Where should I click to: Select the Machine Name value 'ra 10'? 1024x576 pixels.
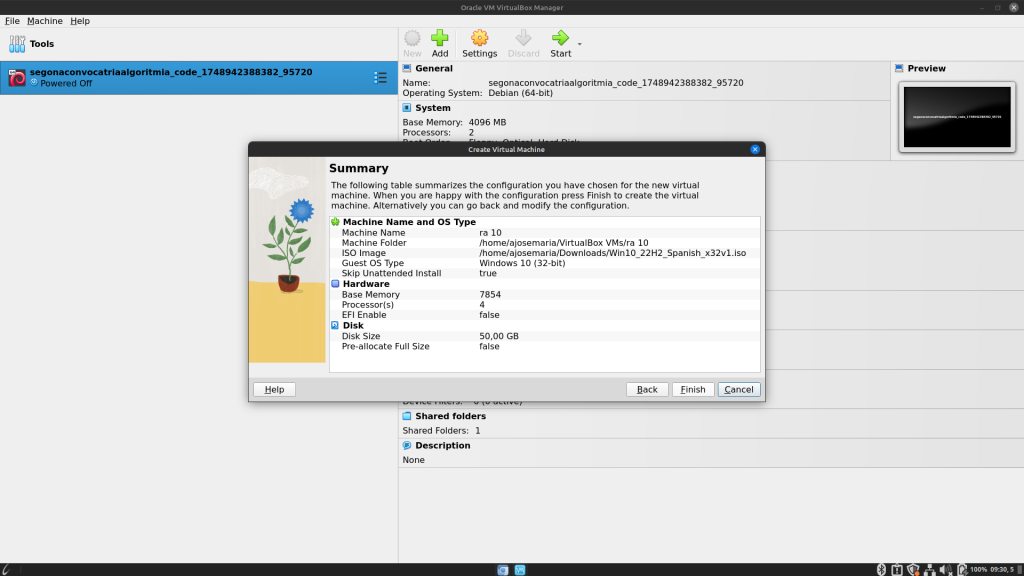click(490, 232)
